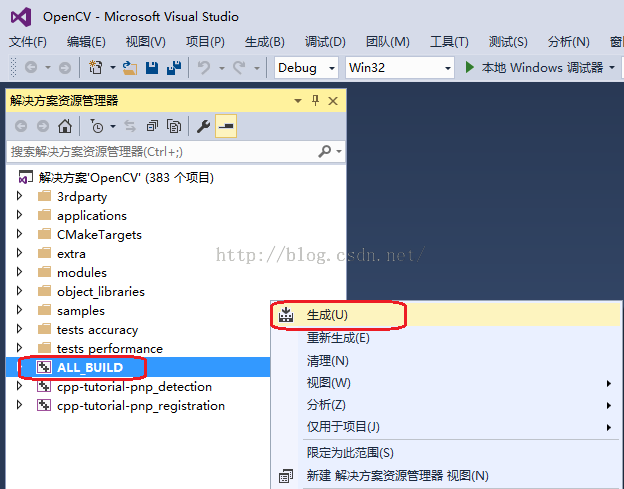Open the 视图(V) menu in menu bar
Image resolution: width=624 pixels, height=489 pixels.
point(145,42)
